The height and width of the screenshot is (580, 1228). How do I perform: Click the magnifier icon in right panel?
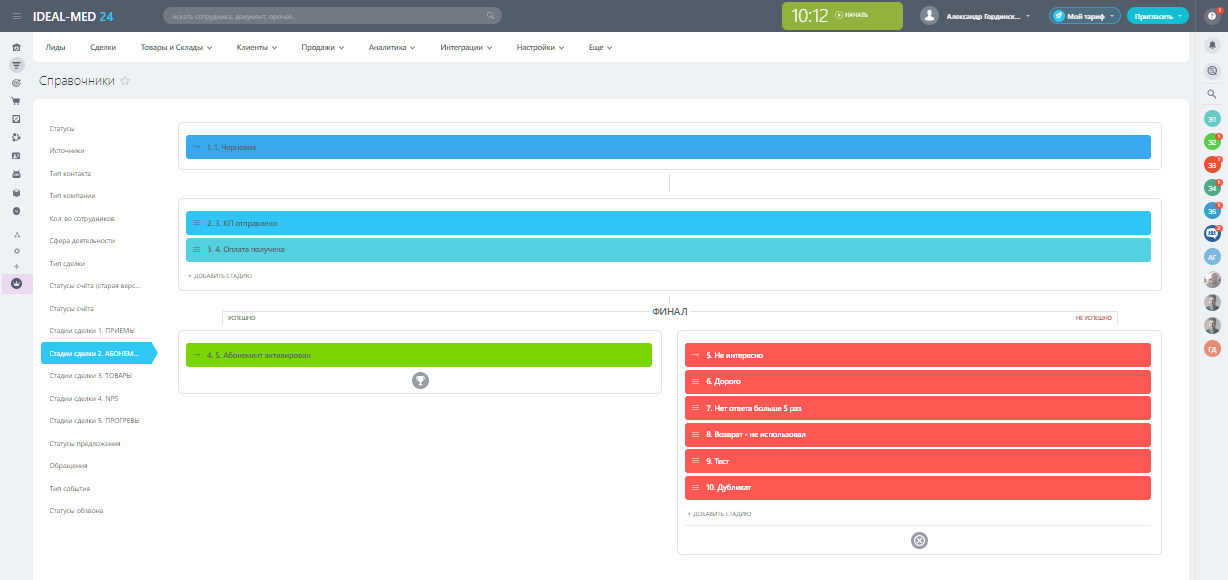pos(1212,94)
